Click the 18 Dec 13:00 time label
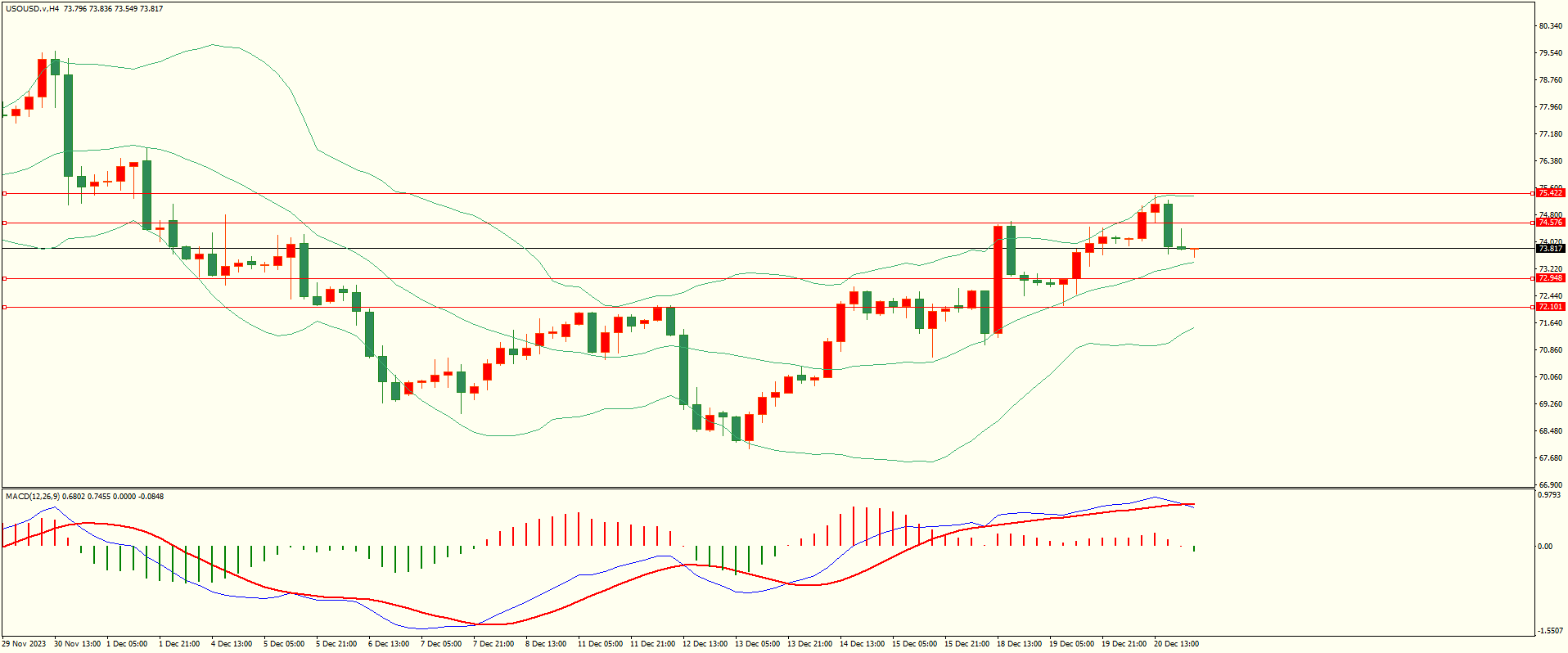The height and width of the screenshot is (653, 1568). coord(1019,644)
